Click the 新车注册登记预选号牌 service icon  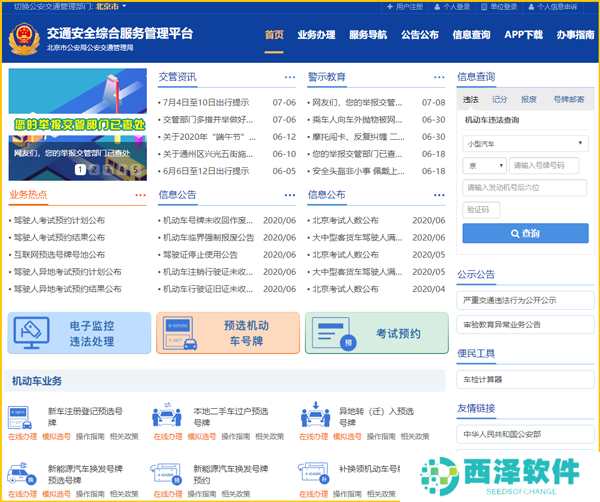coord(22,417)
